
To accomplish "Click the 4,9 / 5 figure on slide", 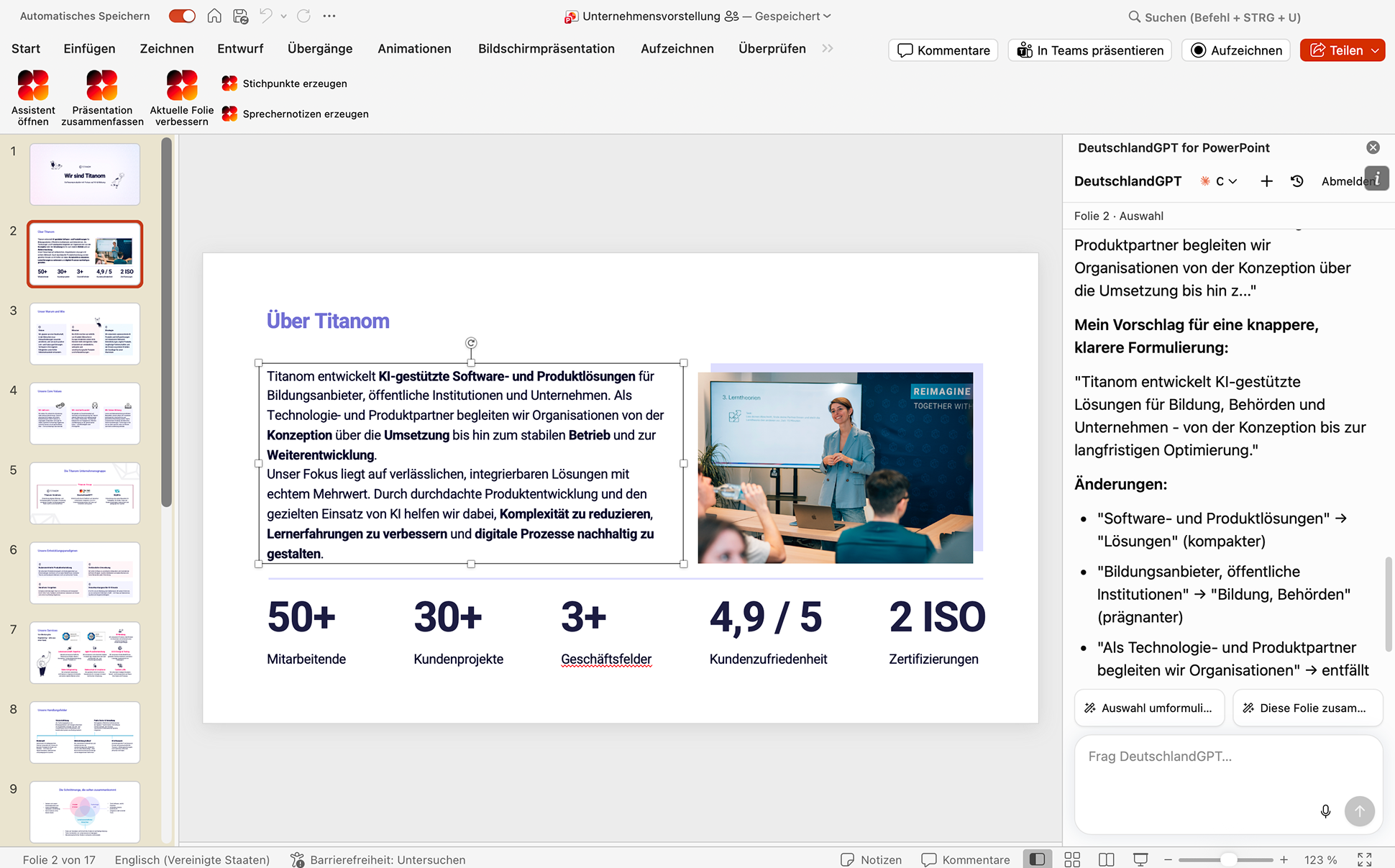I will [x=766, y=617].
